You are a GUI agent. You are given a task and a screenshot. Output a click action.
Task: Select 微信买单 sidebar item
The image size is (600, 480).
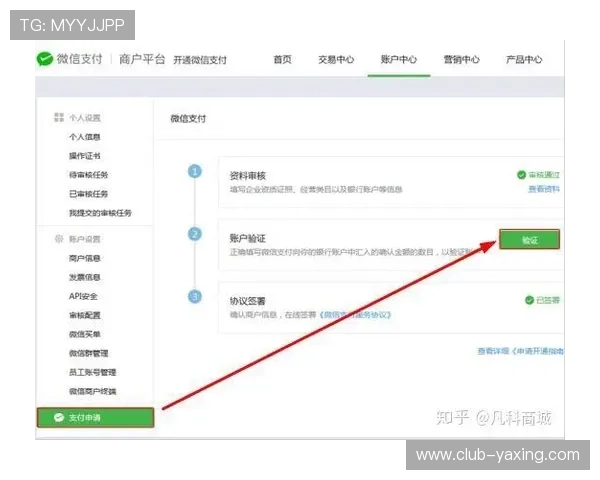[x=85, y=334]
